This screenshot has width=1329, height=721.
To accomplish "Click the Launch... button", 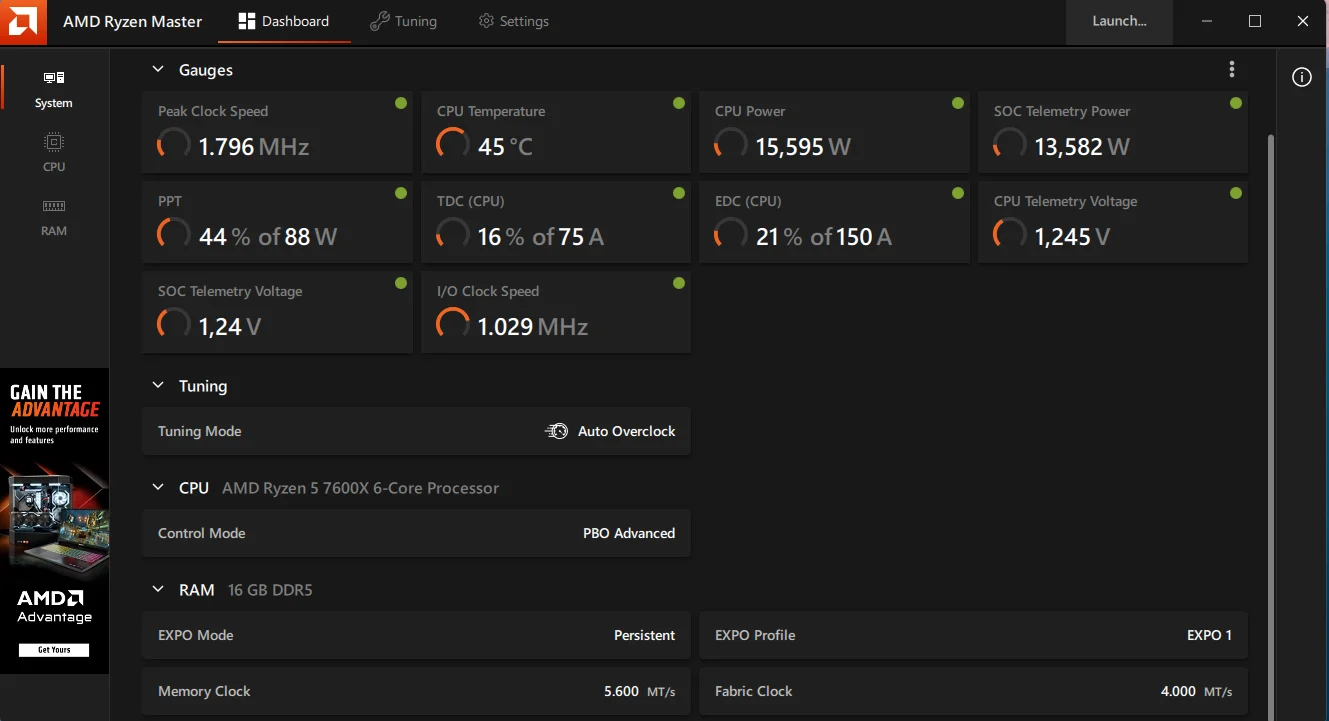I will click(1119, 21).
